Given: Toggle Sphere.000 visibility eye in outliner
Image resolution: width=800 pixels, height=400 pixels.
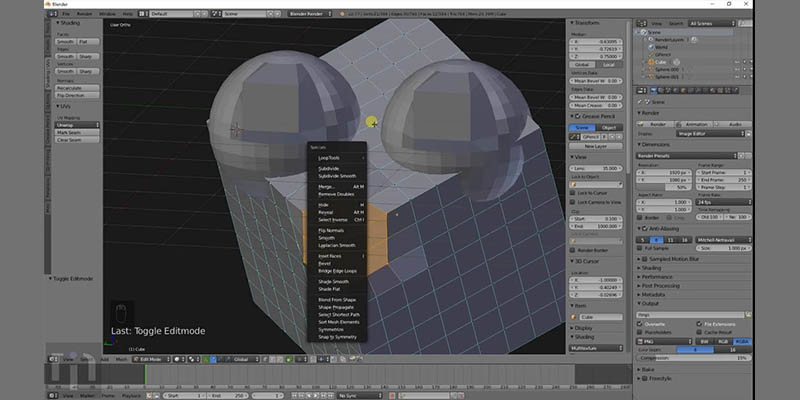Looking at the screenshot, I should [737, 69].
